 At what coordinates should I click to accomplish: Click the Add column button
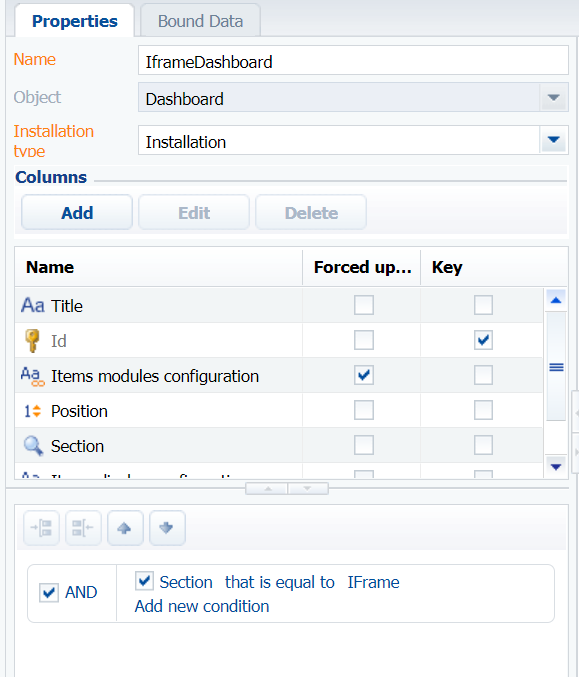point(77,212)
